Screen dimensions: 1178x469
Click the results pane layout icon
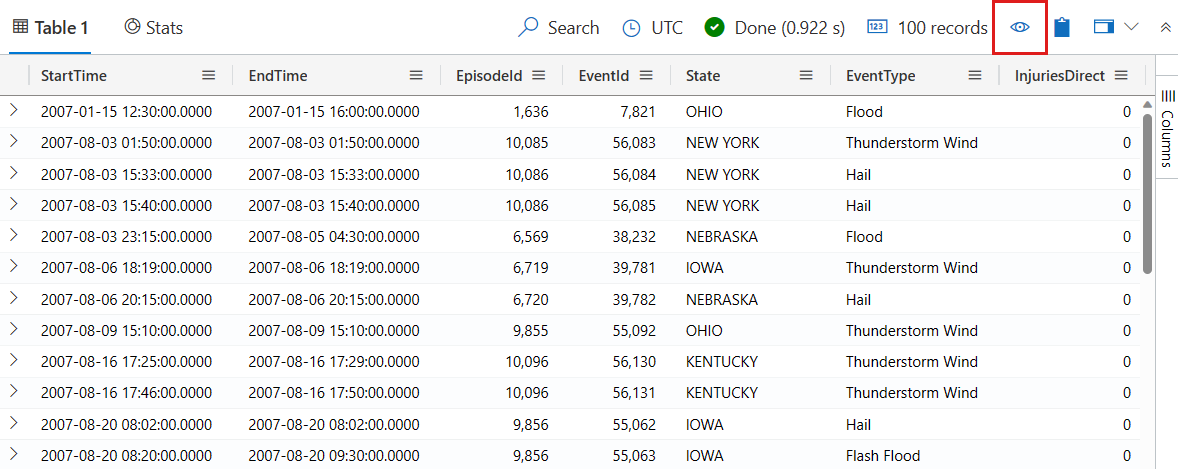[1103, 28]
